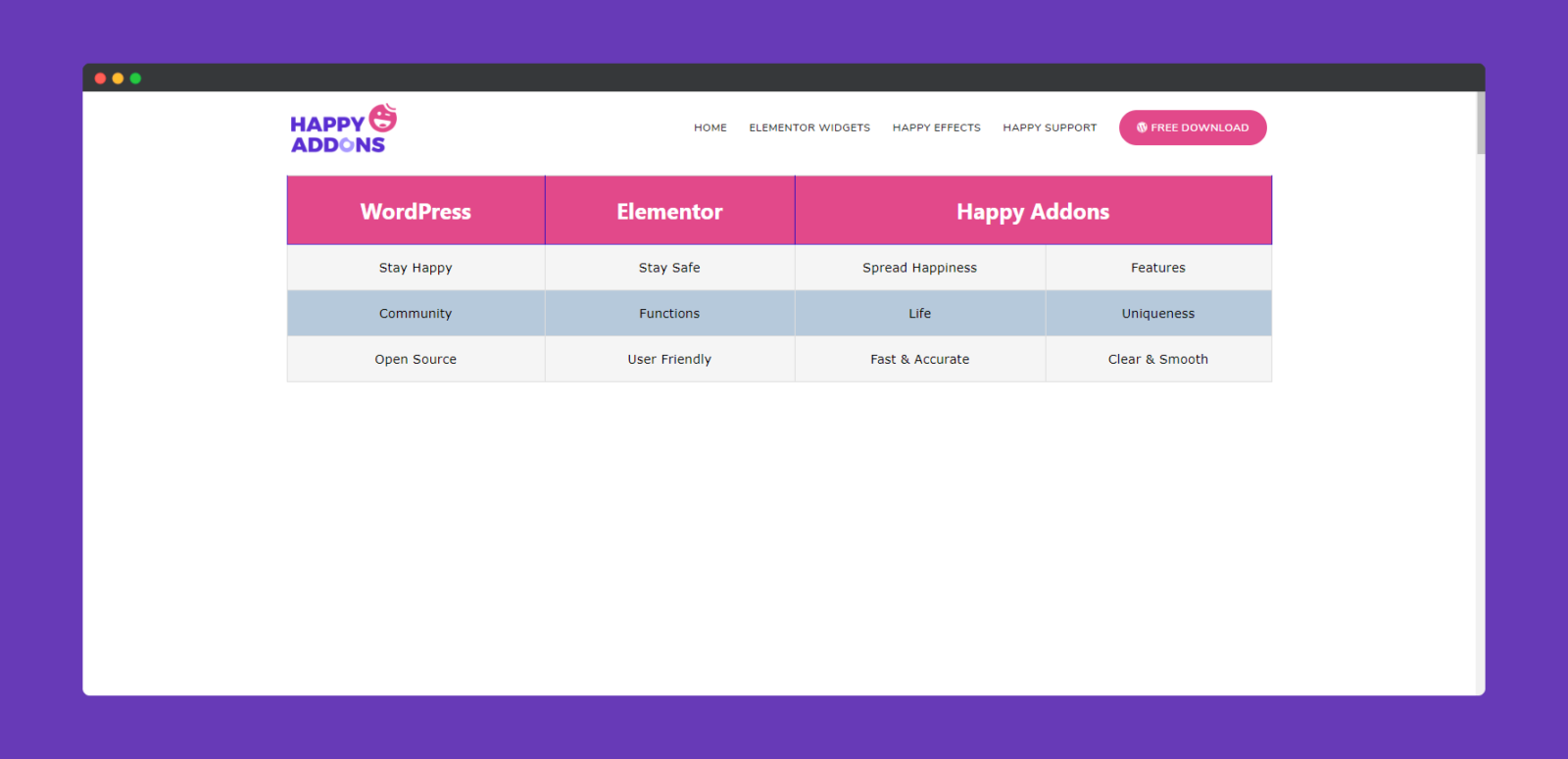Open the Home menu item

coord(710,127)
